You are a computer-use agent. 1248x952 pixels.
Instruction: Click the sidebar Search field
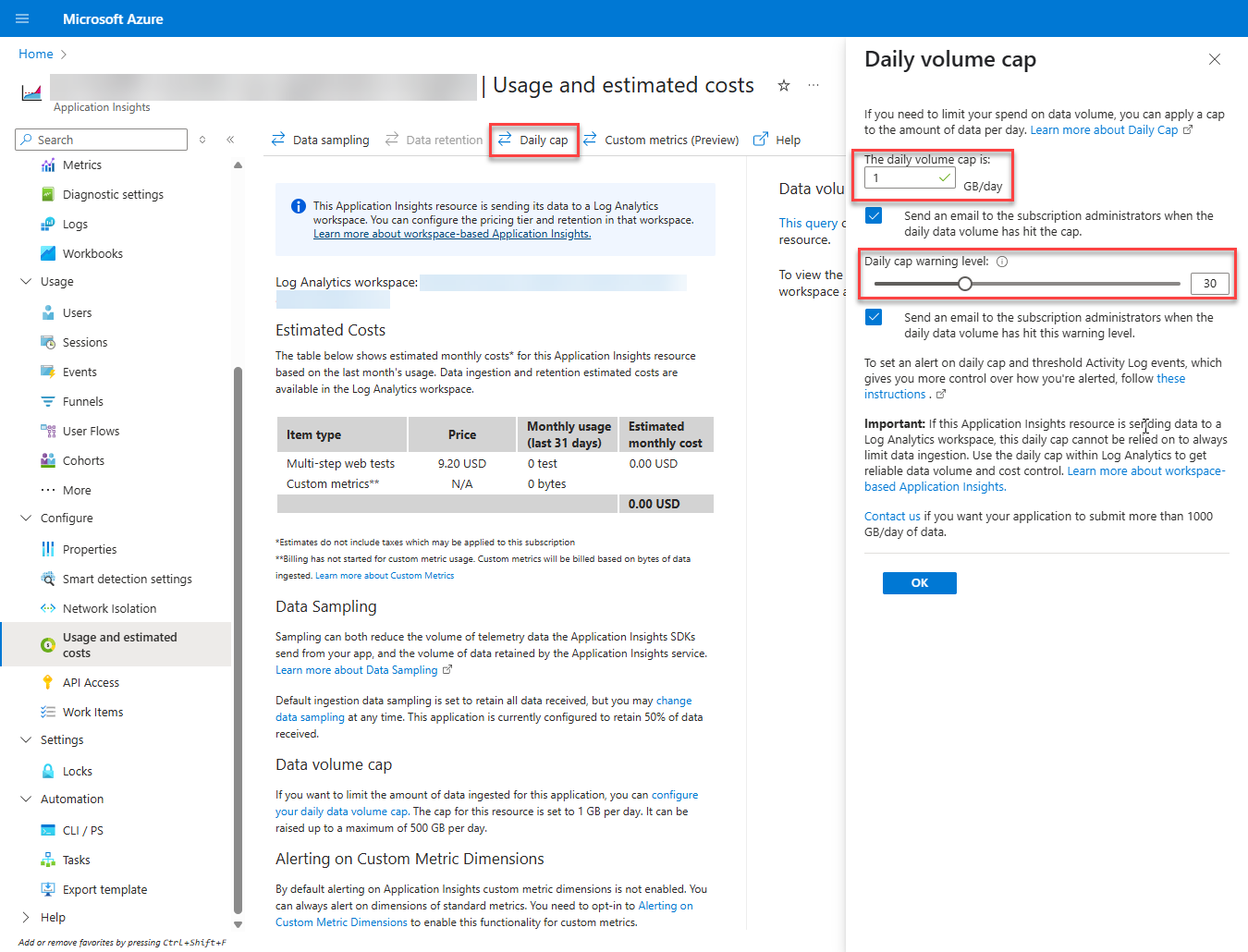click(102, 140)
